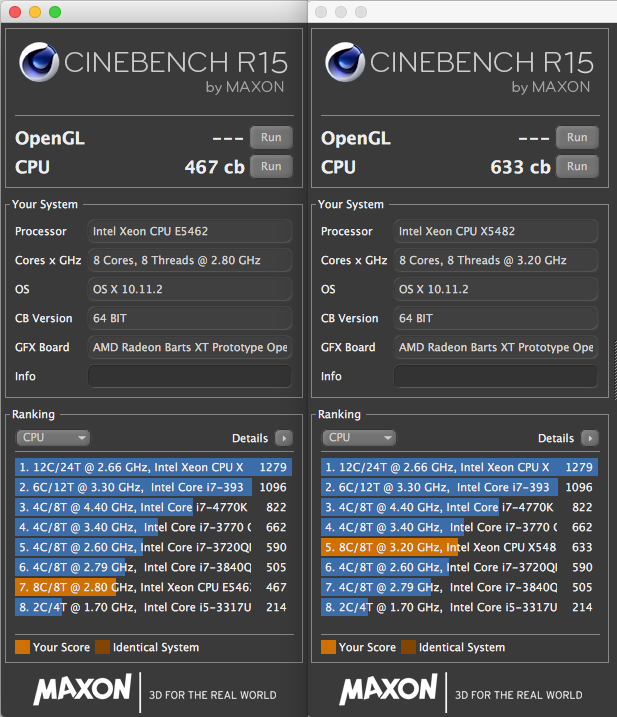Viewport: 617px width, 717px height.
Task: Click the Info text field in left window
Action: tap(190, 376)
